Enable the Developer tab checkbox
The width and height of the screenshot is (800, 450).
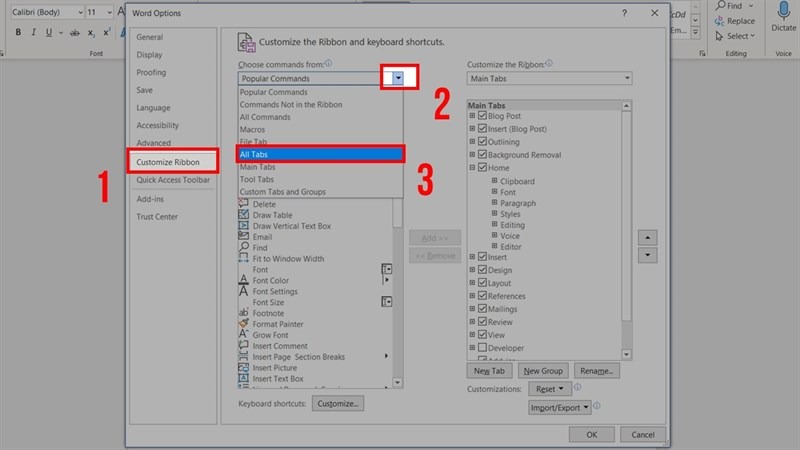pos(483,348)
